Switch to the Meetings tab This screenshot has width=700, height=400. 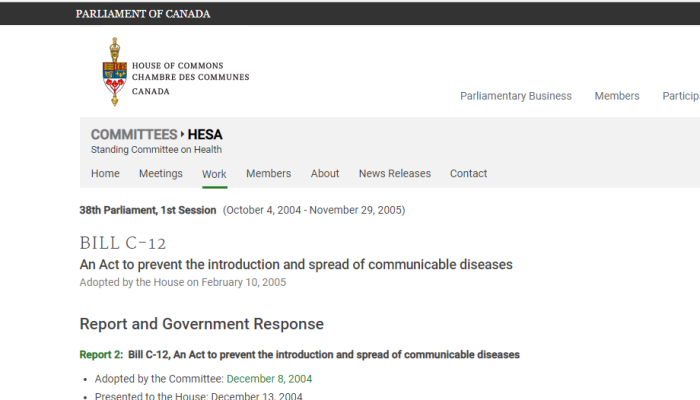(161, 174)
